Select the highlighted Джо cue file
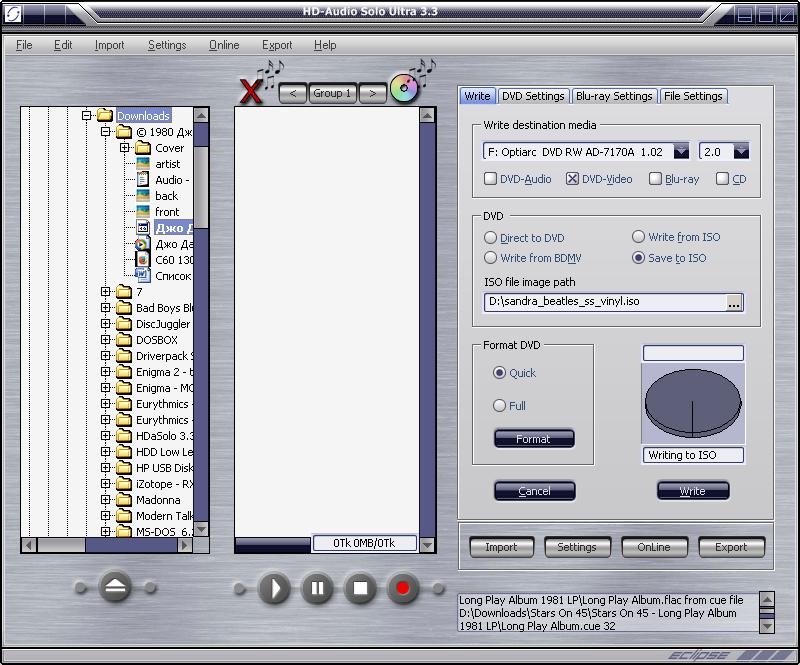The image size is (800, 665). click(x=164, y=228)
